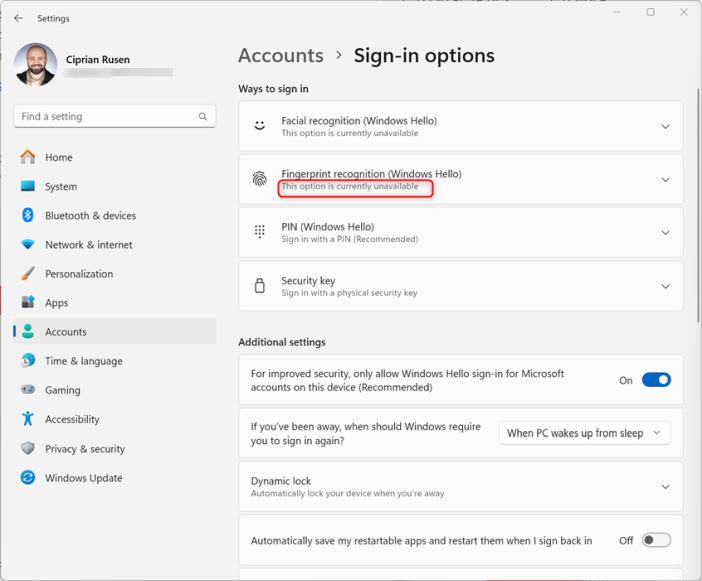Click the Ciprian Rusen profile picture

coord(36,64)
